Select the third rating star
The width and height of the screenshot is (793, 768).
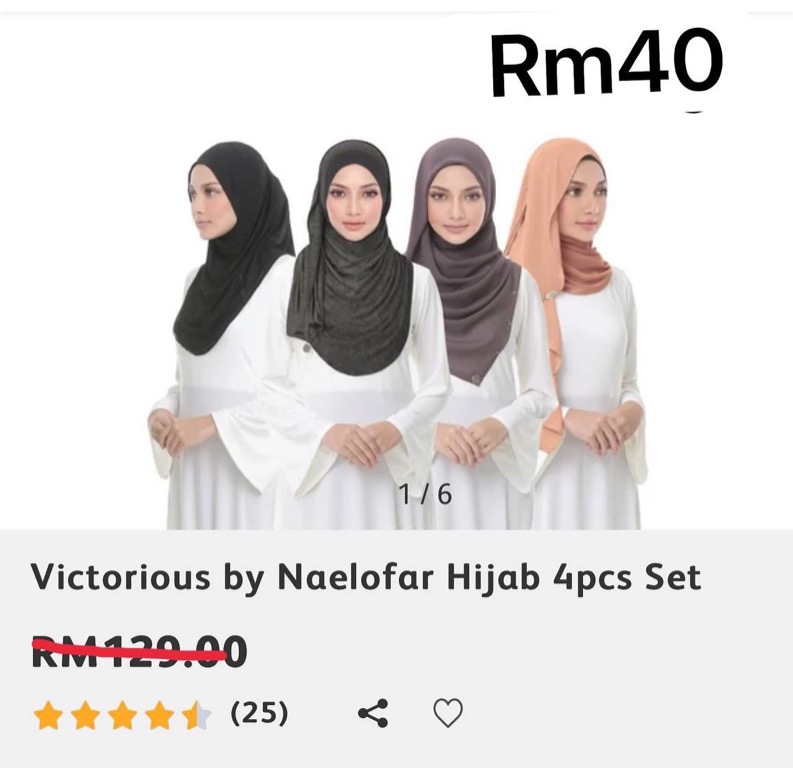(x=122, y=715)
